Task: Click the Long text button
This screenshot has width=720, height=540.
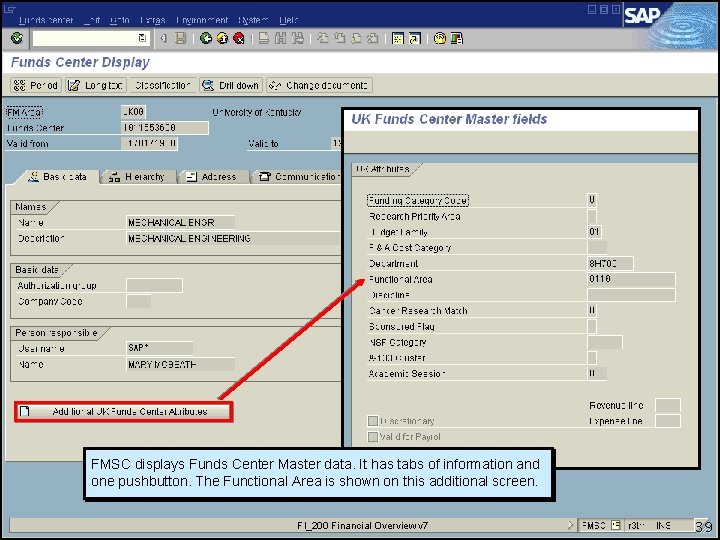Action: pos(96,85)
